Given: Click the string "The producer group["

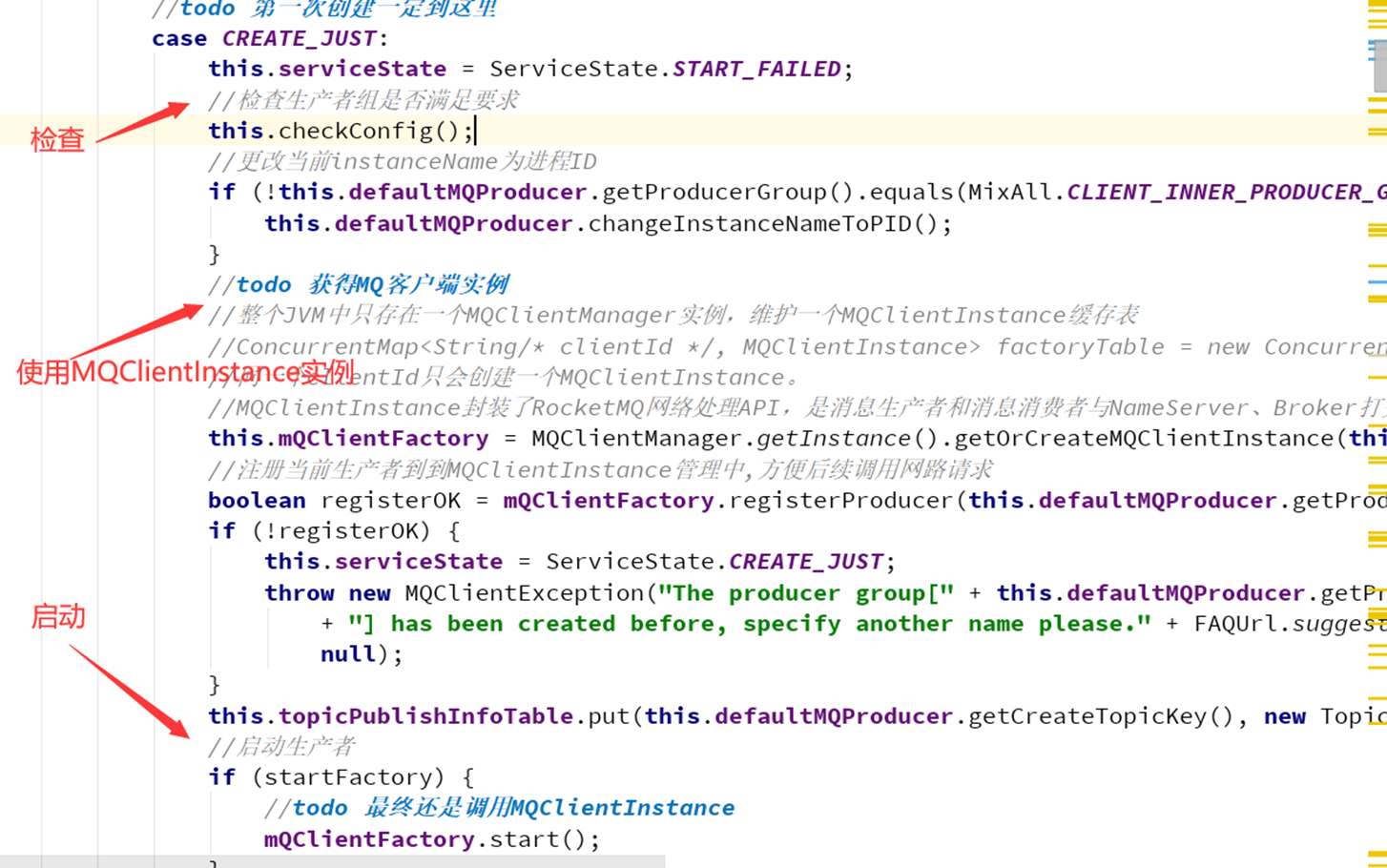Looking at the screenshot, I should (x=806, y=592).
